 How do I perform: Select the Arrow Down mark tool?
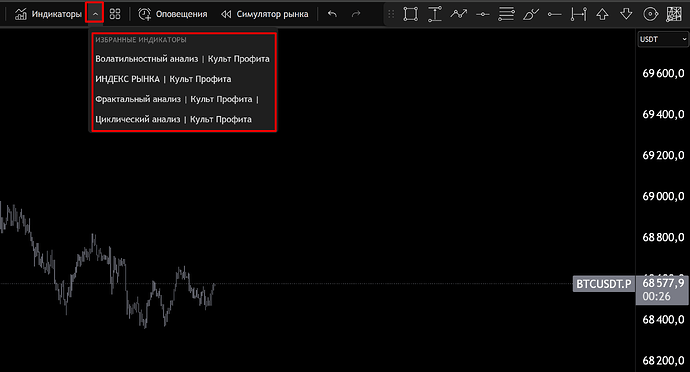coord(626,14)
